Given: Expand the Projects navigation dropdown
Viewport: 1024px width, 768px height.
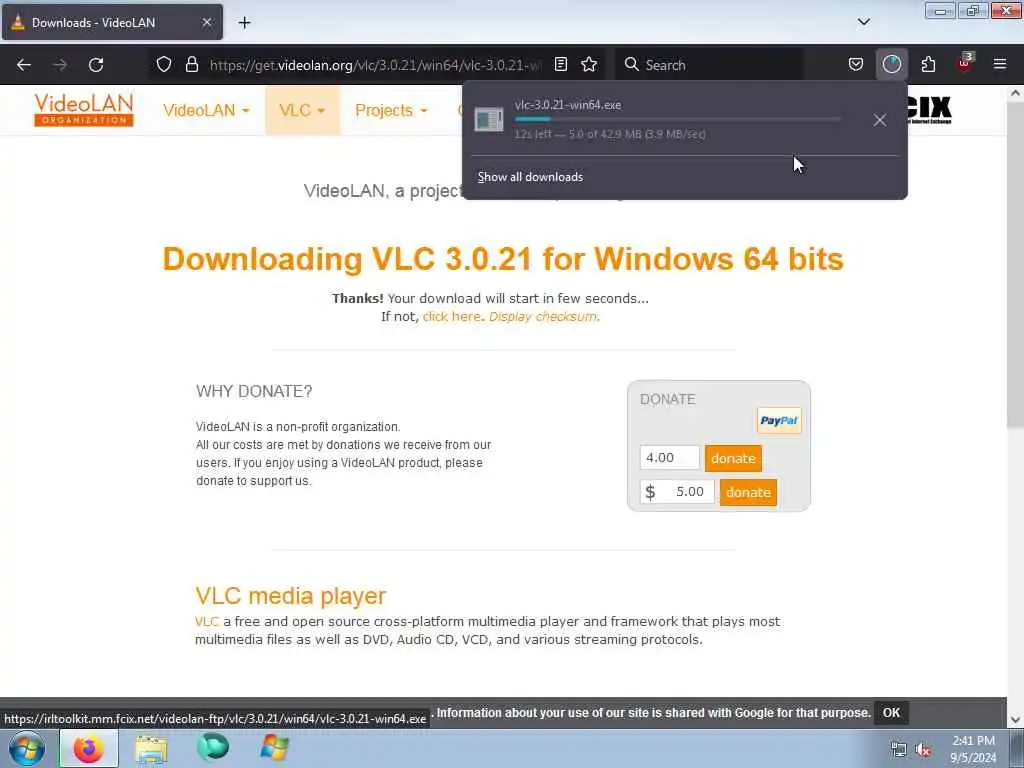Looking at the screenshot, I should click(x=391, y=110).
